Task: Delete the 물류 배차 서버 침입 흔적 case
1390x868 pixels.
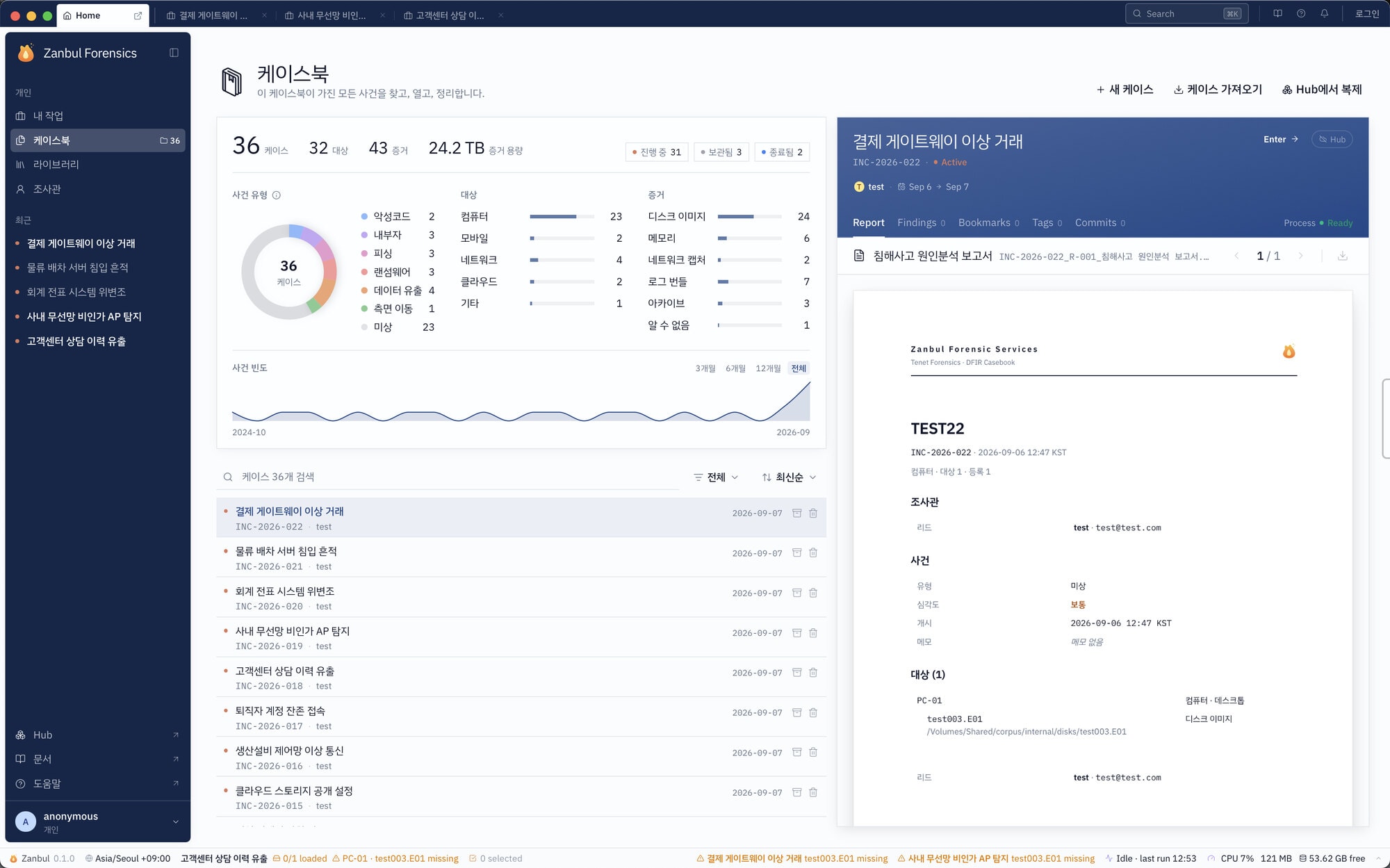Action: [x=813, y=553]
